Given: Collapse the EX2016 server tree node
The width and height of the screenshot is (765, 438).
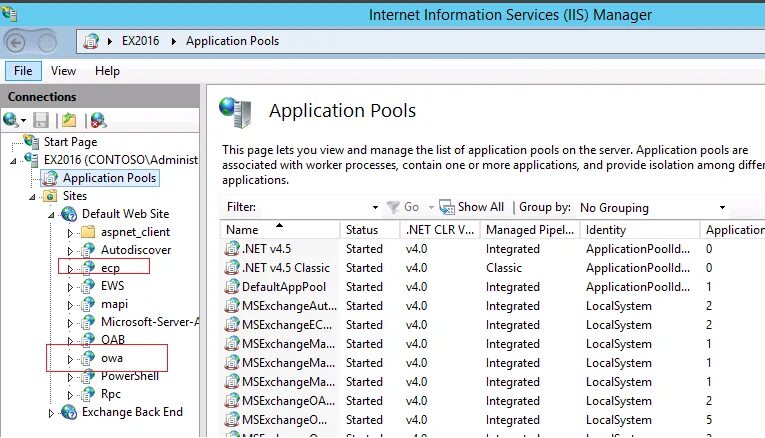Looking at the screenshot, I should point(13,160).
